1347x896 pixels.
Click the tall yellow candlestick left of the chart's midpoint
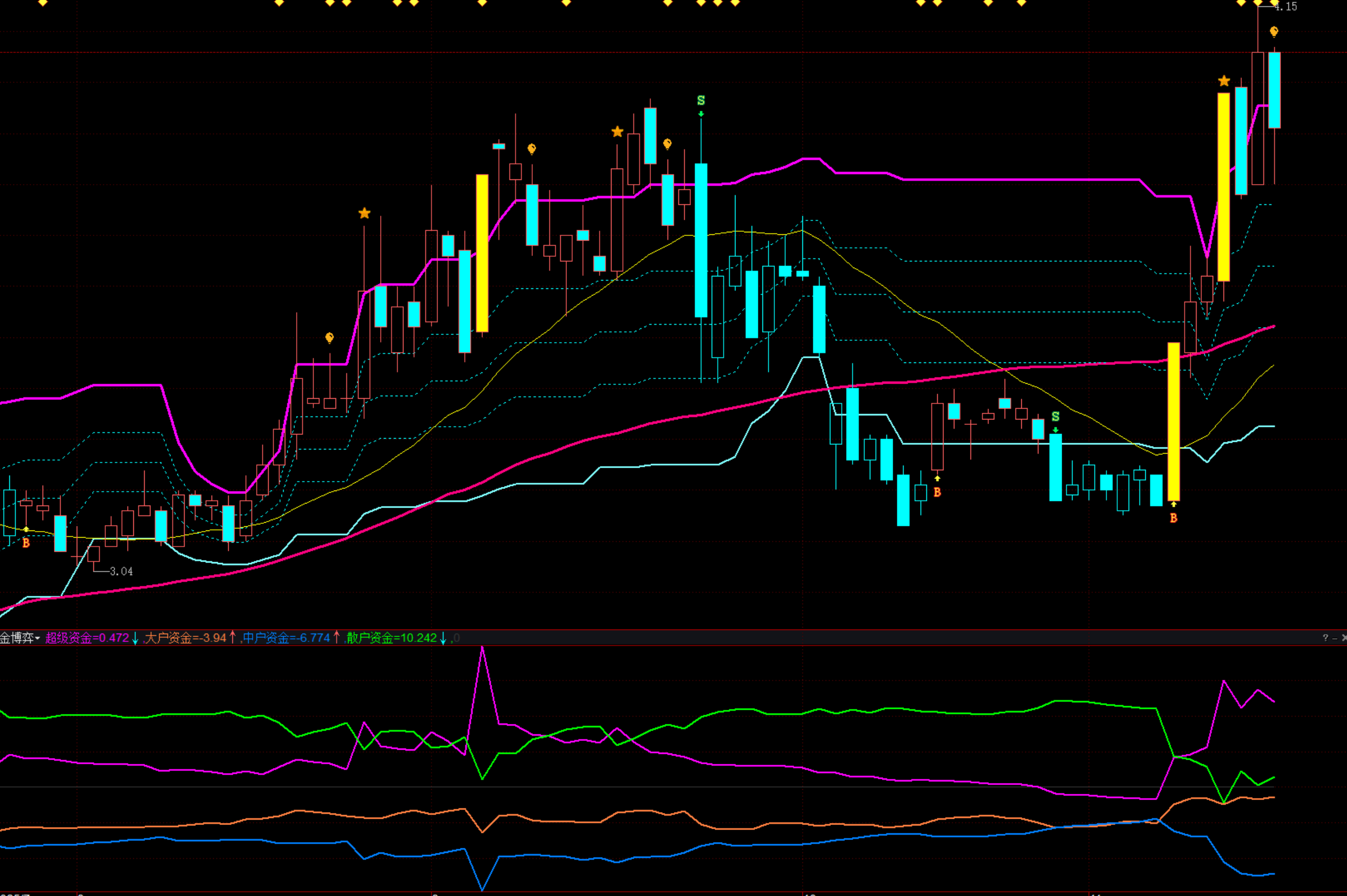pyautogui.click(x=482, y=253)
